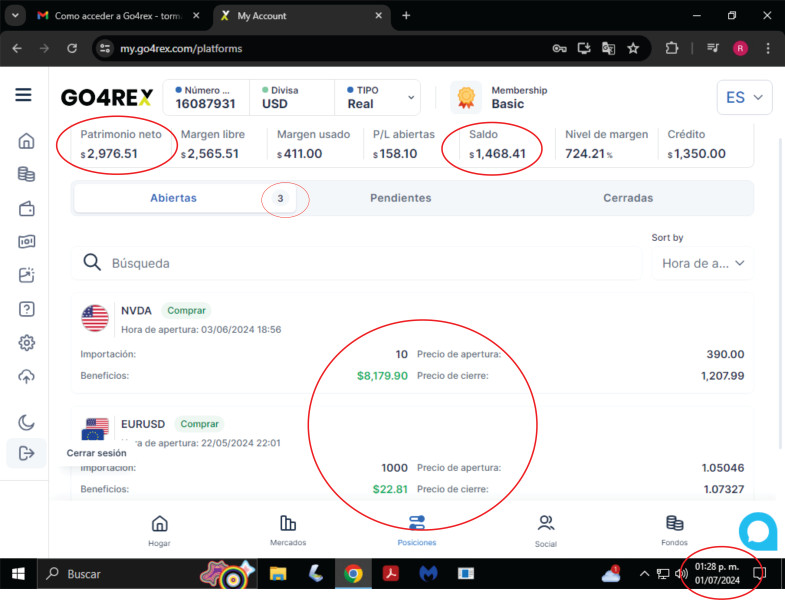Open Malwarebytes from the taskbar
This screenshot has height=600, width=785.
tap(428, 573)
